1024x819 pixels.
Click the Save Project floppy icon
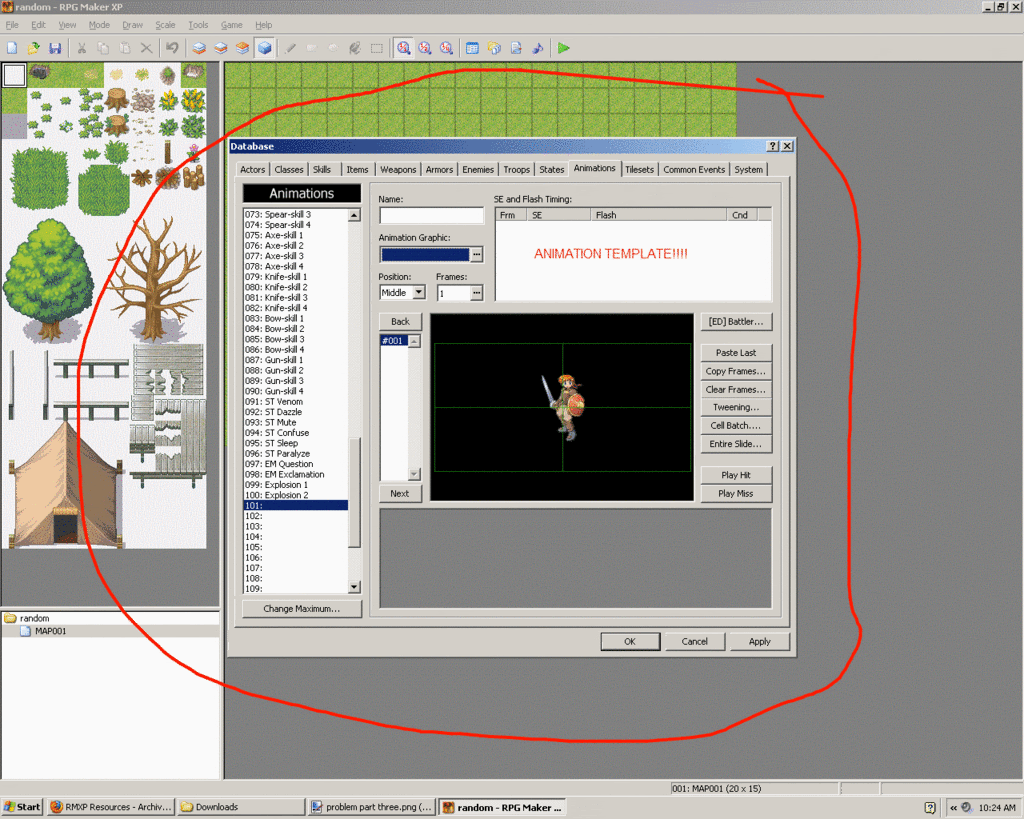click(55, 47)
